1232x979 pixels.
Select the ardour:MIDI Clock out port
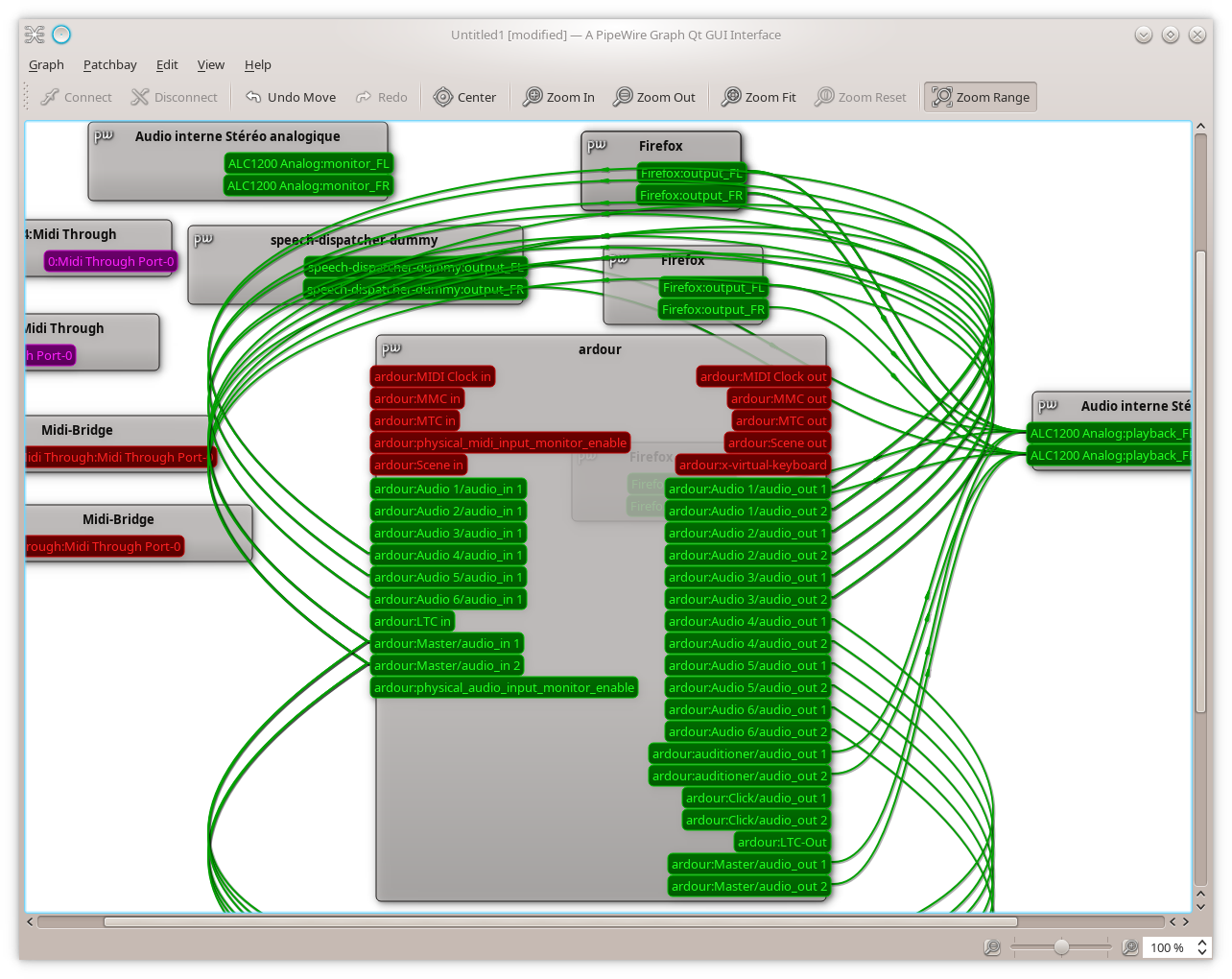tap(764, 377)
